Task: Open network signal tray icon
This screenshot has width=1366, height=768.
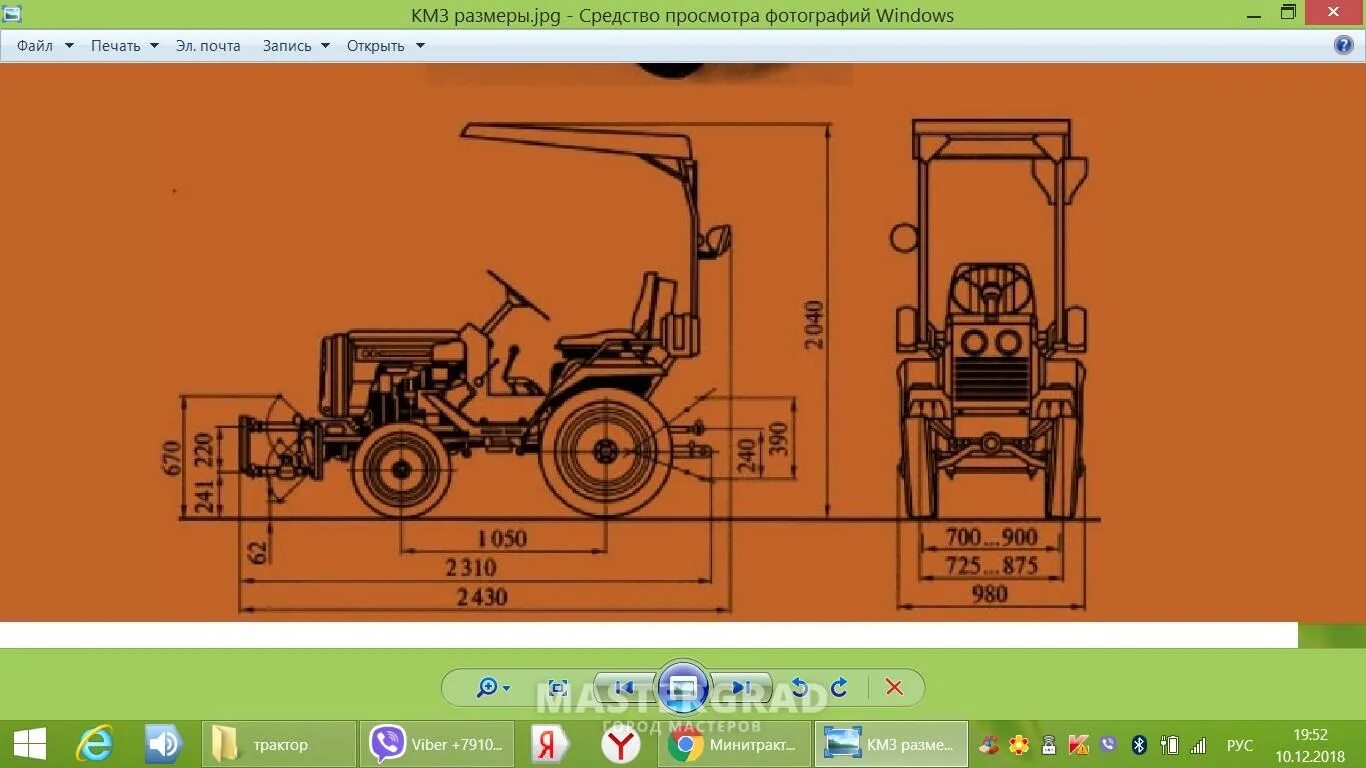Action: pos(1198,745)
